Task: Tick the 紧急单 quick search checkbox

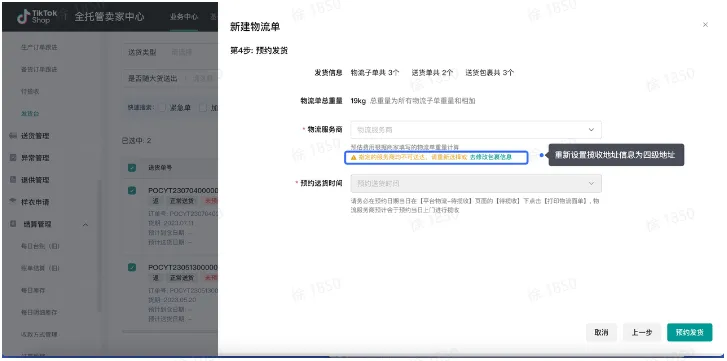Action: pos(162,108)
